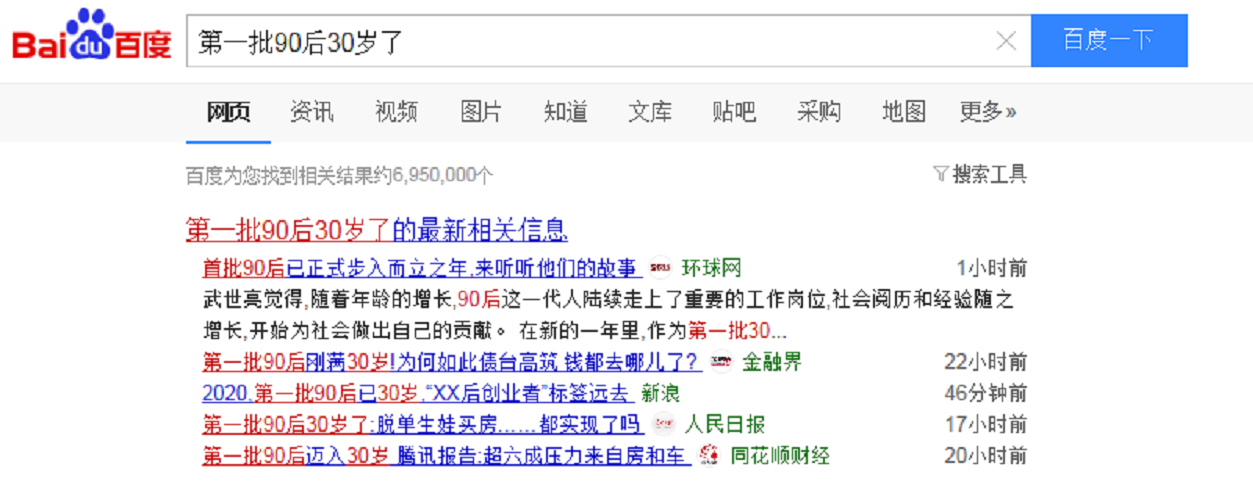
Task: Open article 第一批90后迈入30岁 腾讯报告
Action: coord(447,456)
